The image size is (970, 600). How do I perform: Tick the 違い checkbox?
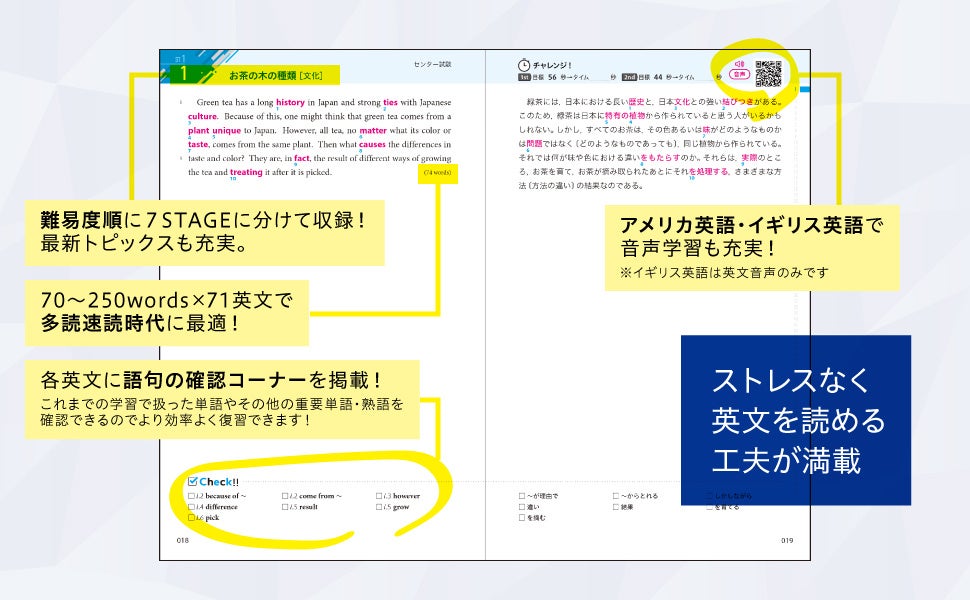click(x=522, y=507)
